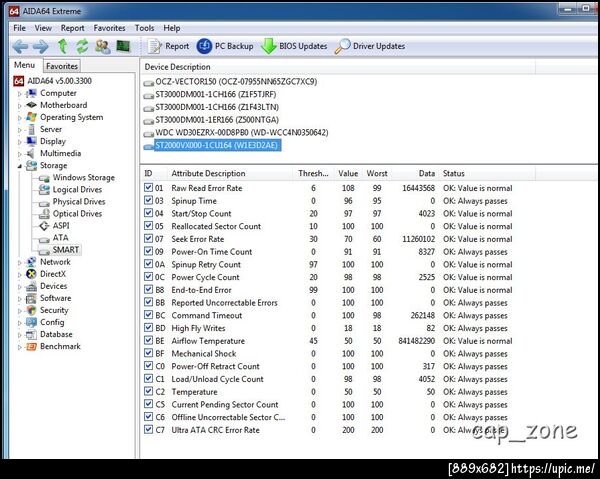The height and width of the screenshot is (479, 600).
Task: Select the ATA tree item
Action: (60, 238)
